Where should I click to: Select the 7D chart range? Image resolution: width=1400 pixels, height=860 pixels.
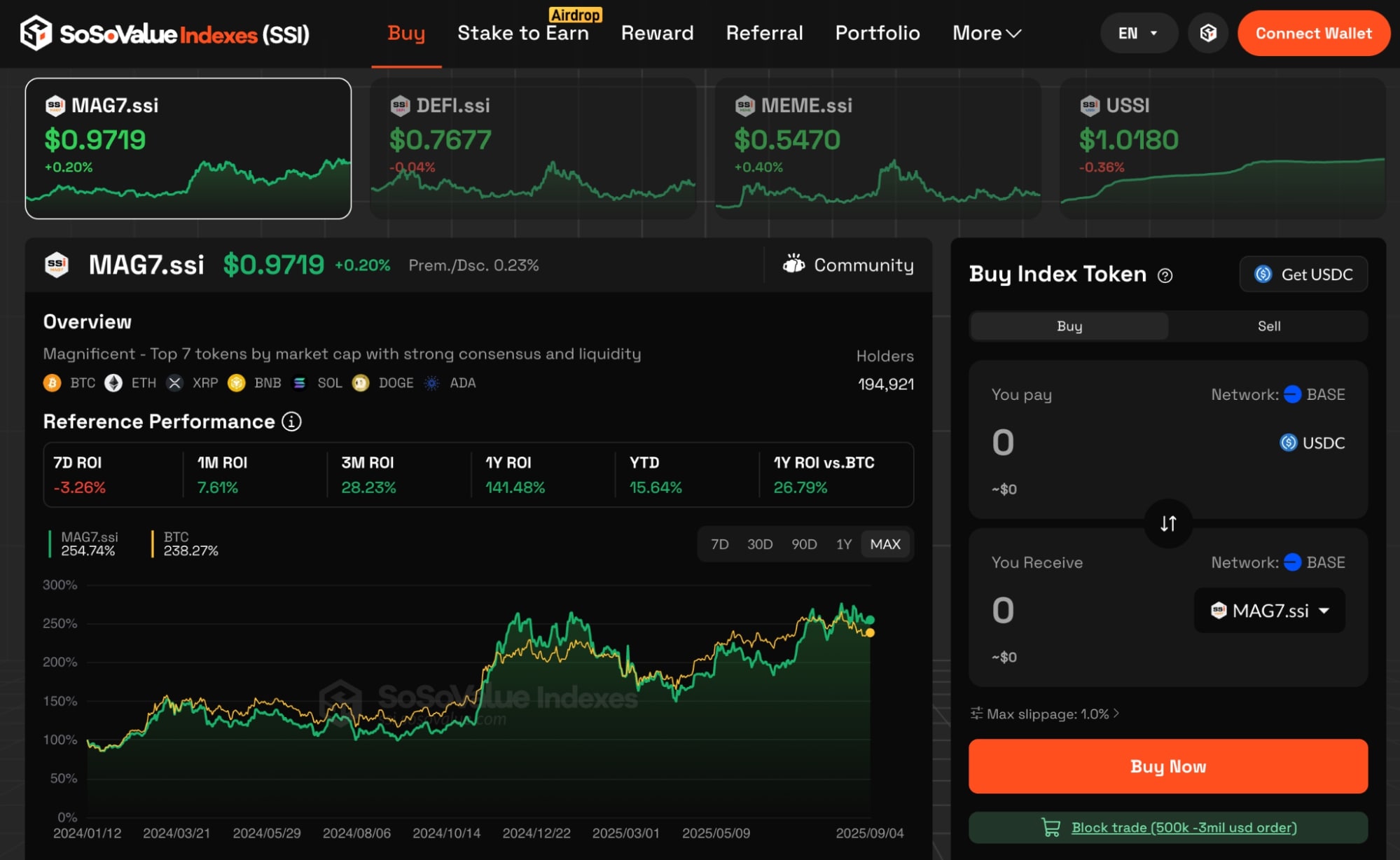point(719,544)
